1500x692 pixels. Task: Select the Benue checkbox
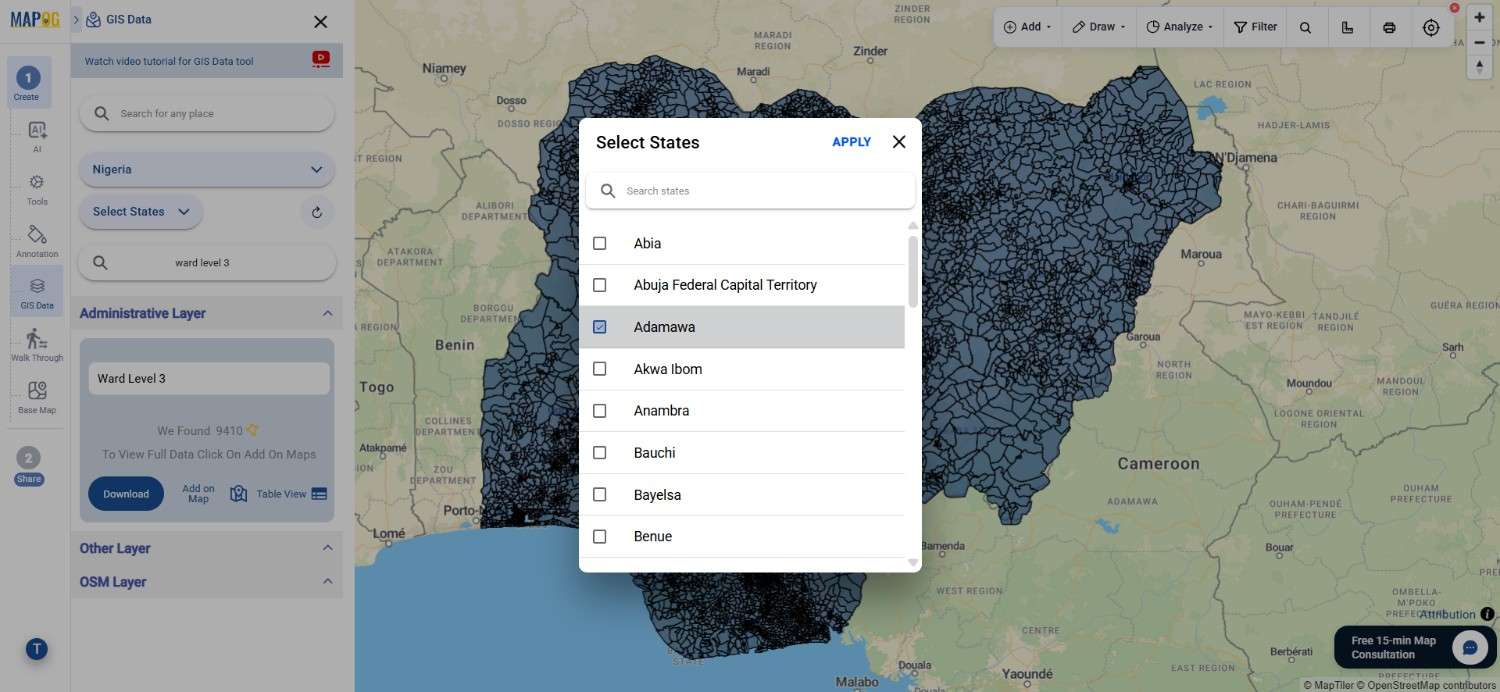(600, 537)
